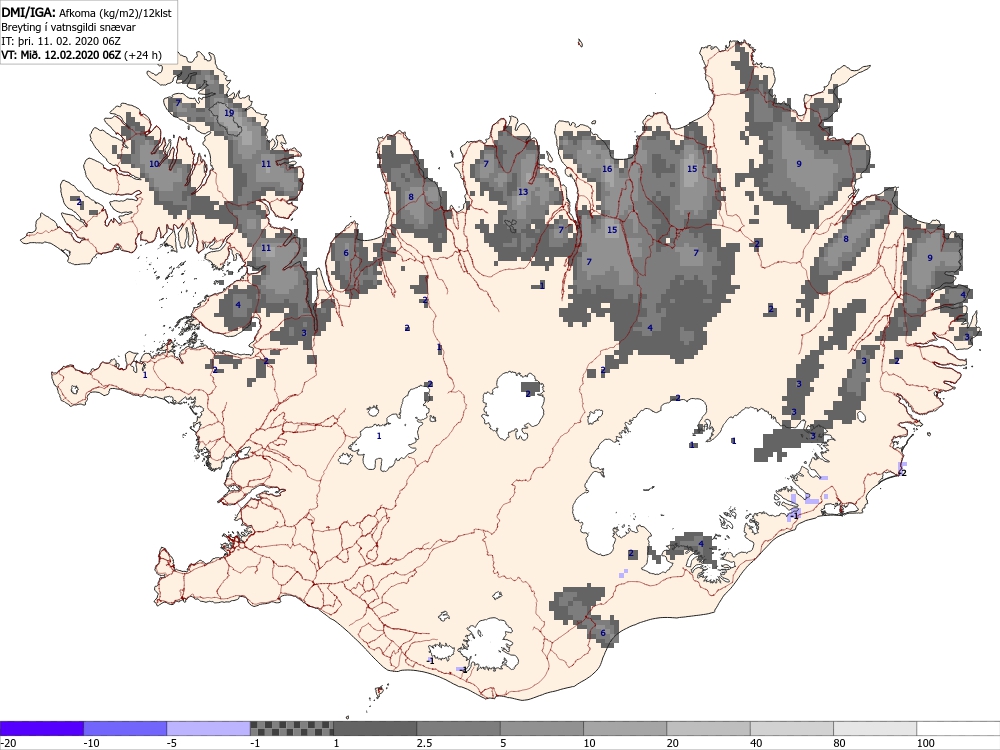Click the "2.5" legend scale label
This screenshot has height=750, width=1000.
pos(424,744)
